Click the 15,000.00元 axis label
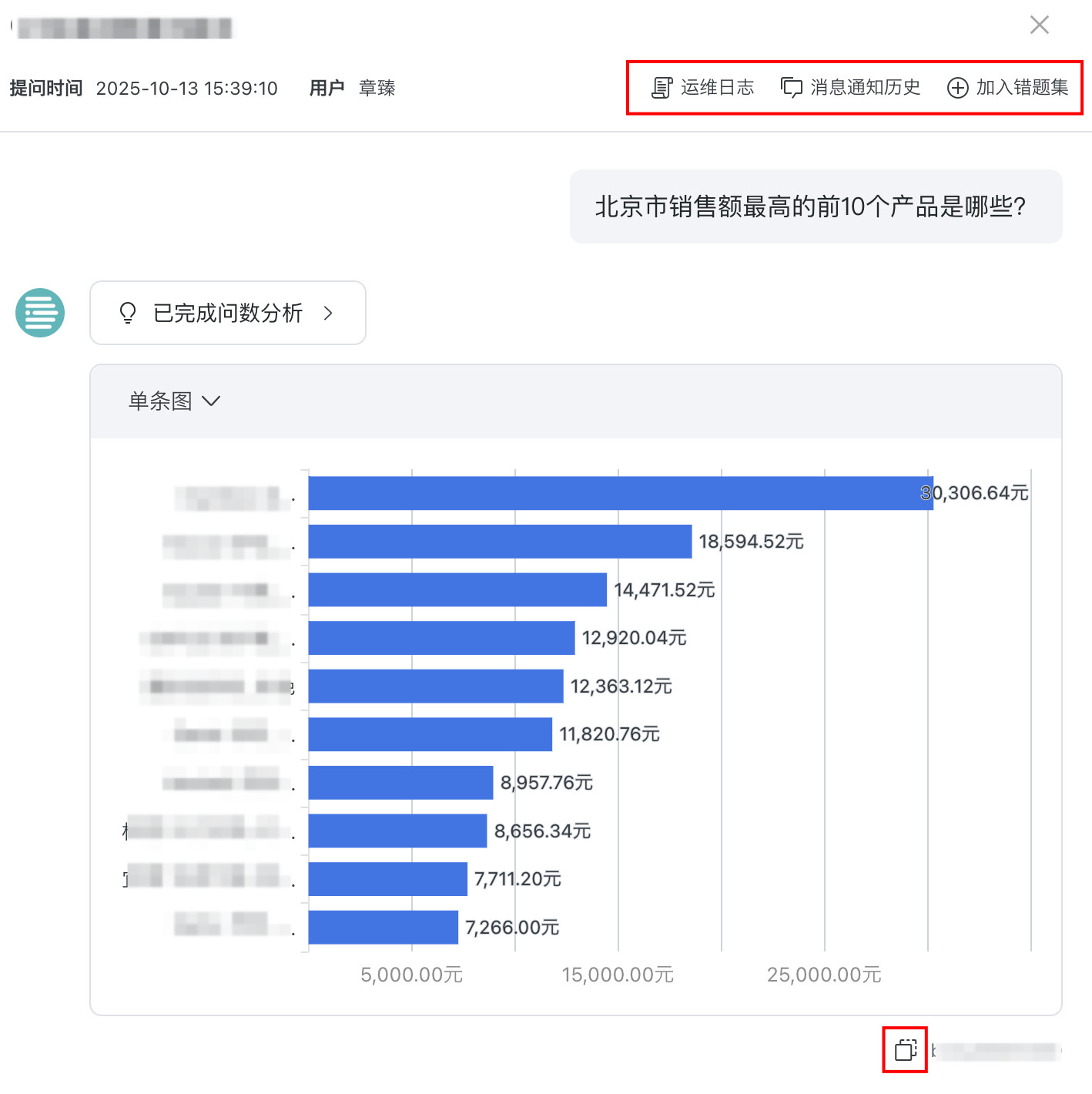Screen dimensions: 1092x1094 (x=618, y=975)
